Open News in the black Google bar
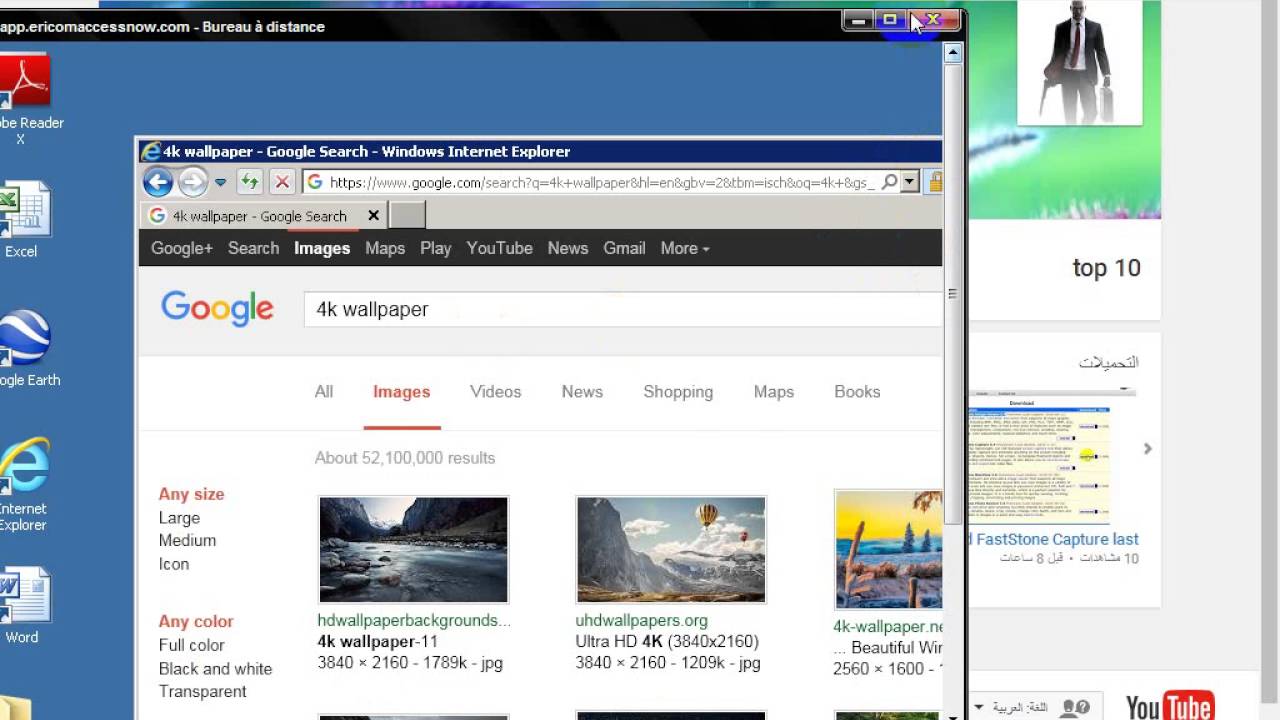 (x=568, y=248)
